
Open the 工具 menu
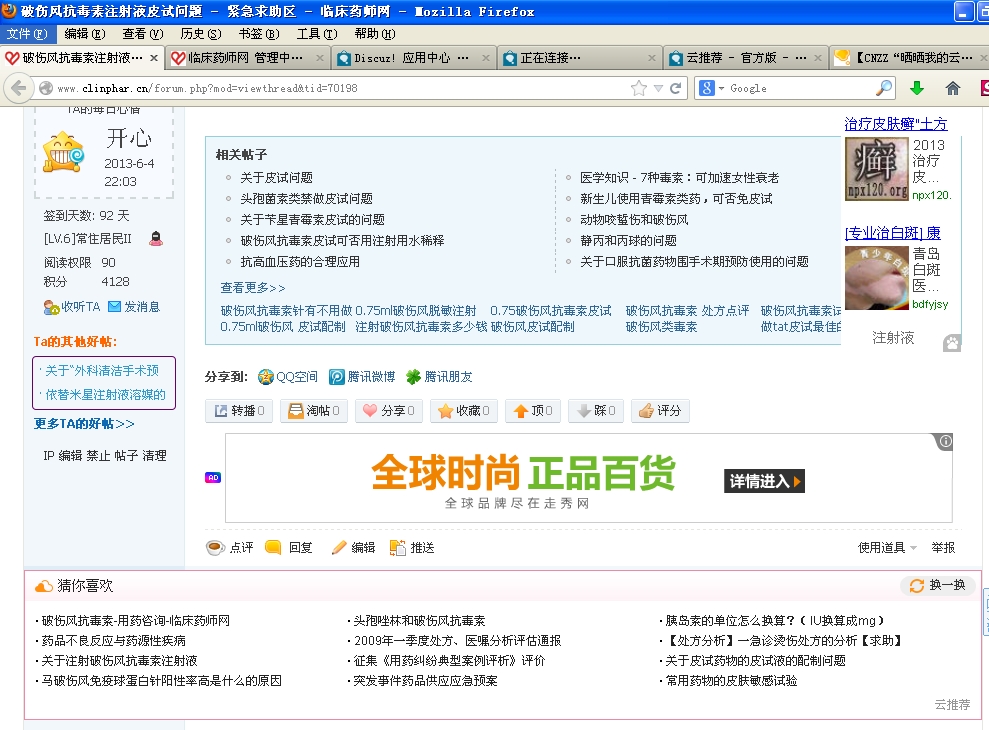coord(317,33)
